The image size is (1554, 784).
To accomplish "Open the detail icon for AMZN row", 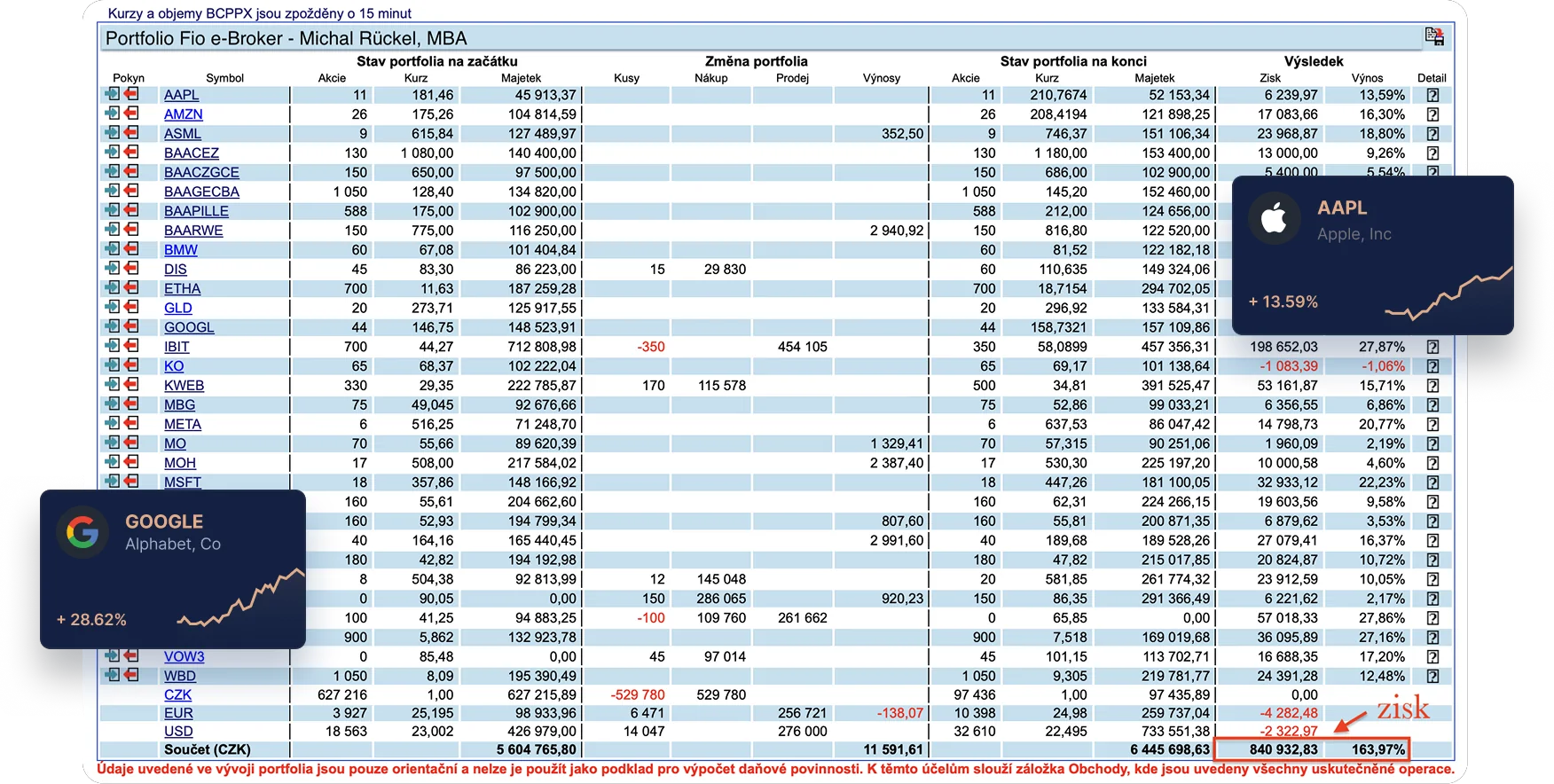I will [x=1432, y=114].
